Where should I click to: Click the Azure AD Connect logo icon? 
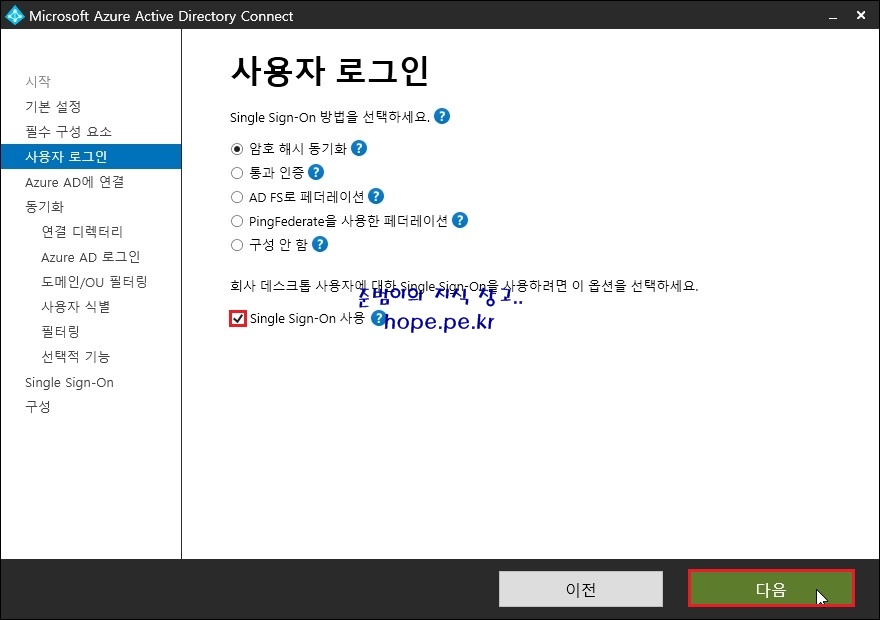pyautogui.click(x=15, y=15)
